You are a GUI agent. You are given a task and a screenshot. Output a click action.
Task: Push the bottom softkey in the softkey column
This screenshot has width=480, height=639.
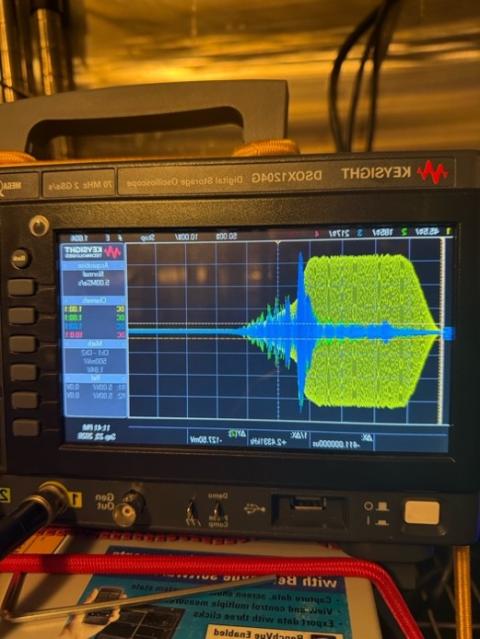pyautogui.click(x=25, y=428)
